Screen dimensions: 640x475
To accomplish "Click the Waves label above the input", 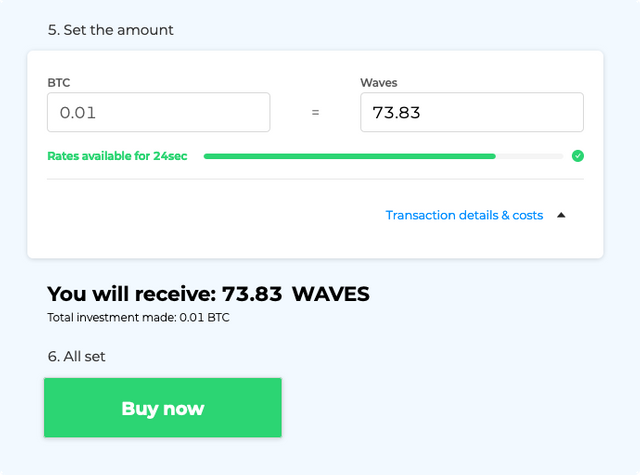I will coord(379,83).
